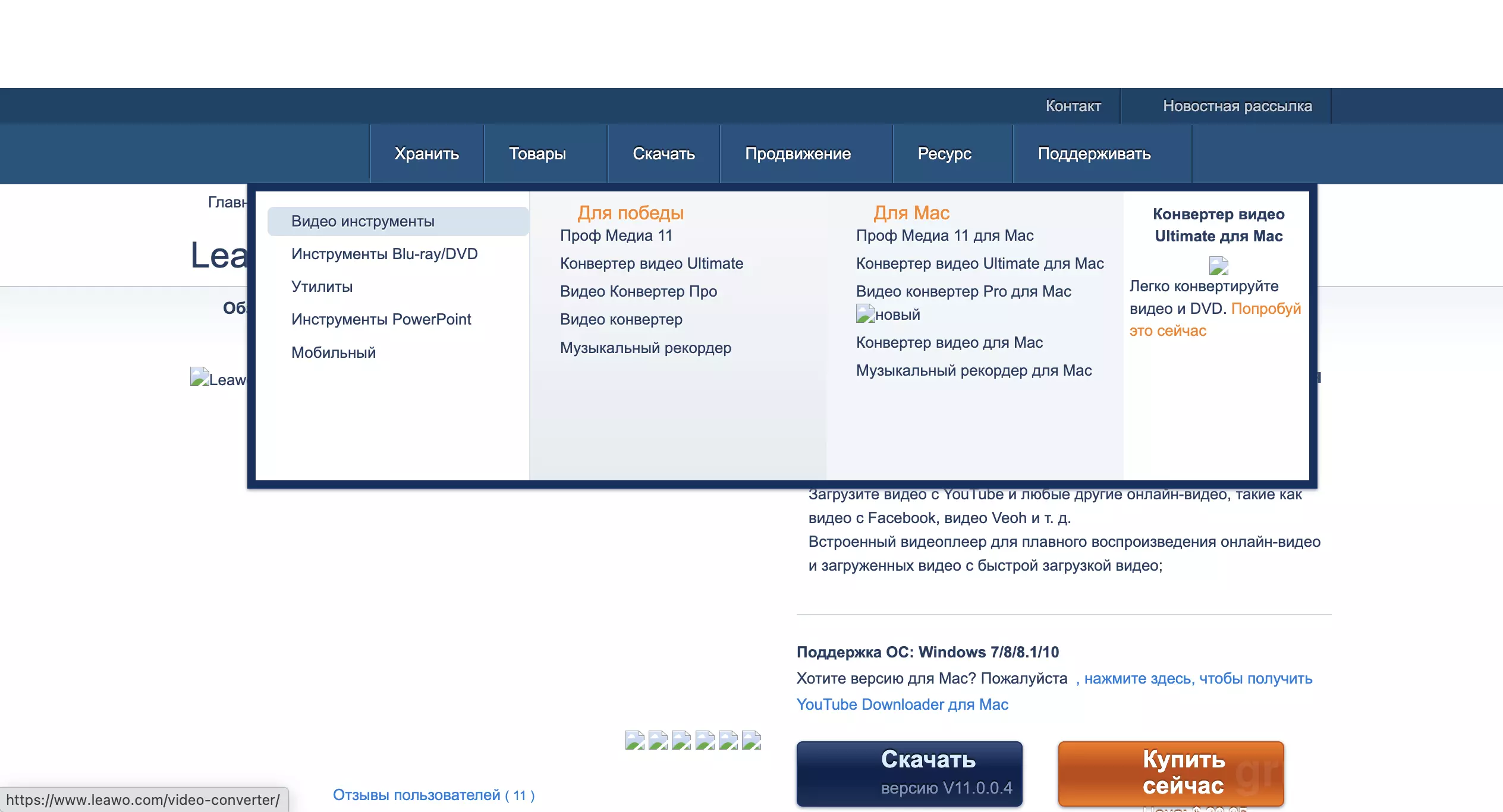Open the Товары navigation menu
1503x812 pixels.
pos(537,153)
